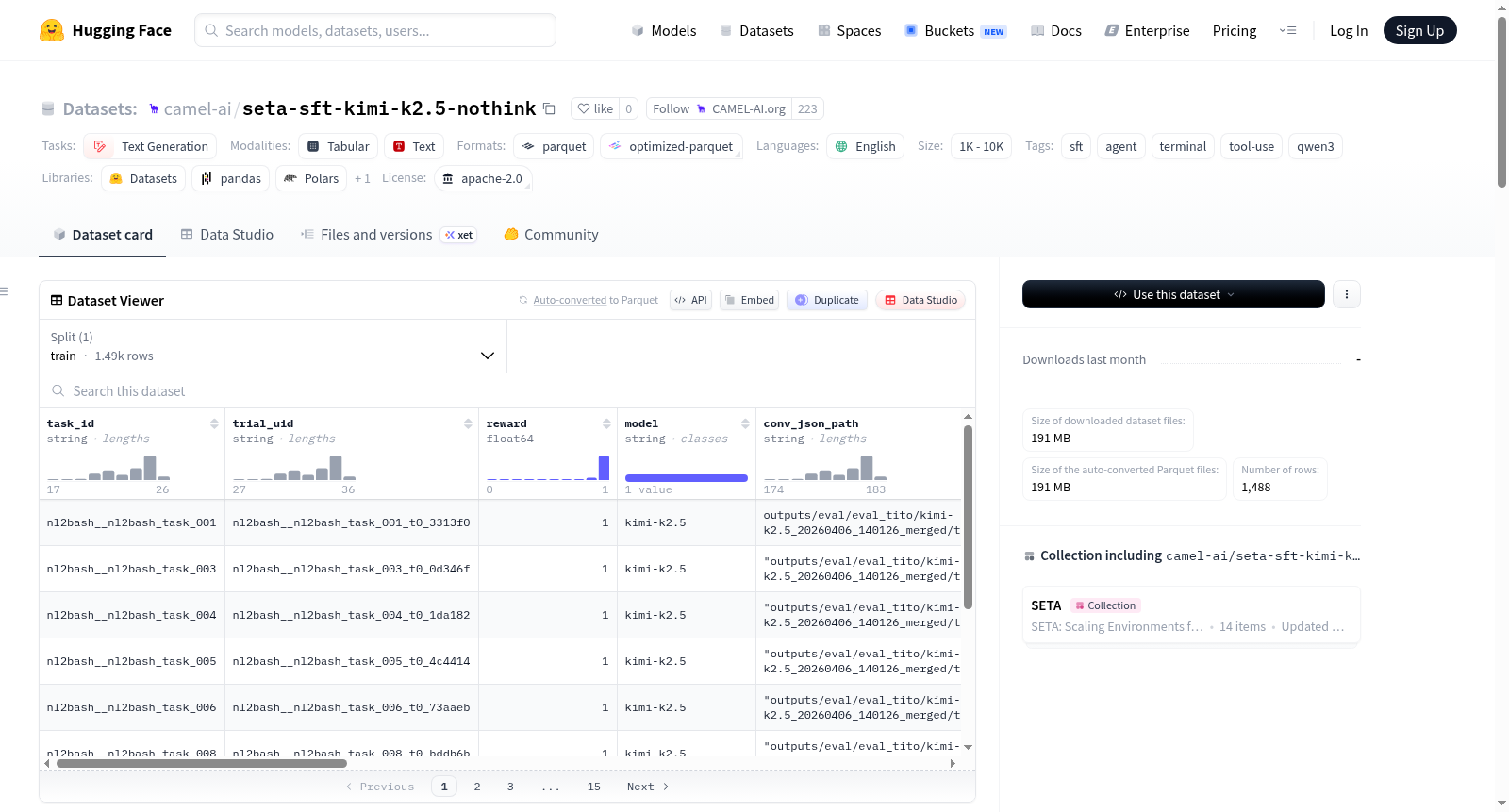This screenshot has height=812, width=1509.
Task: Open Data Studio from viewer header
Action: point(920,300)
